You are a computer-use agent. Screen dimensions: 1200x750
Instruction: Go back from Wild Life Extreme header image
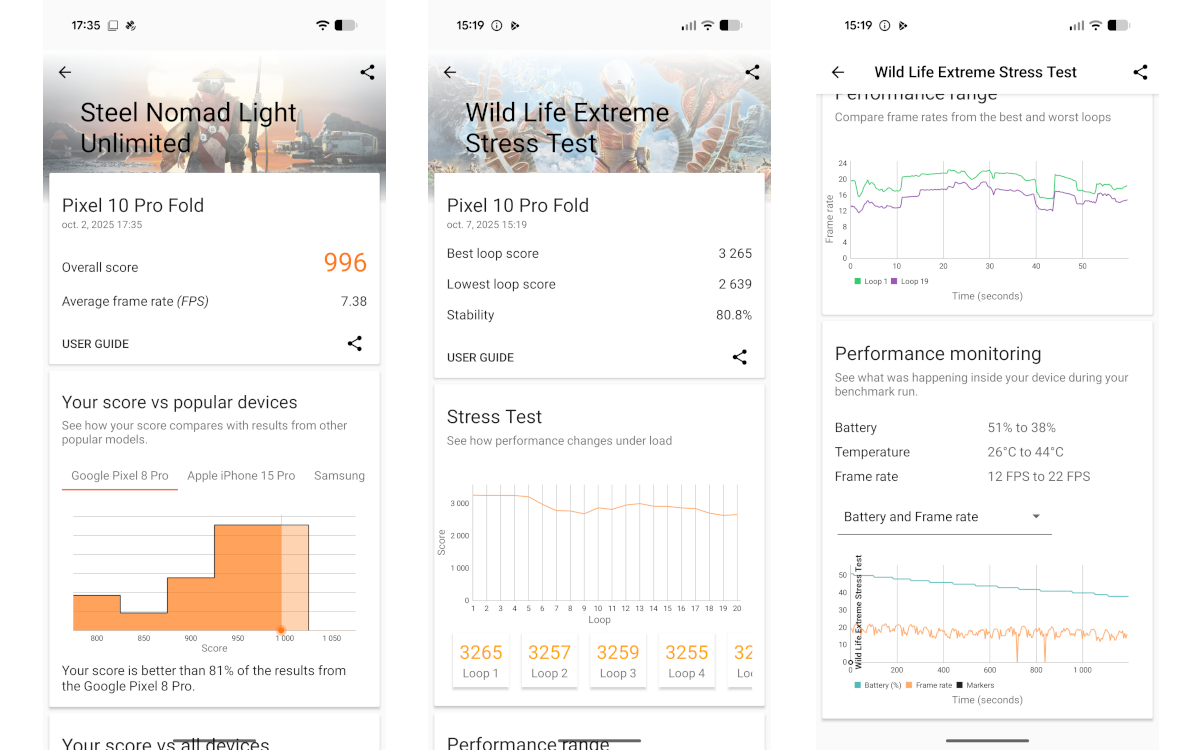pyautogui.click(x=450, y=72)
